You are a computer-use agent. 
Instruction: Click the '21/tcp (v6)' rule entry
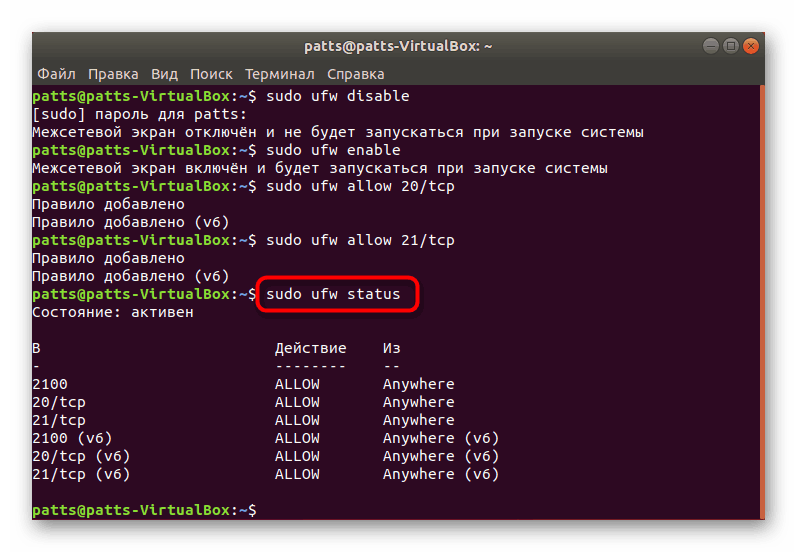(x=81, y=474)
